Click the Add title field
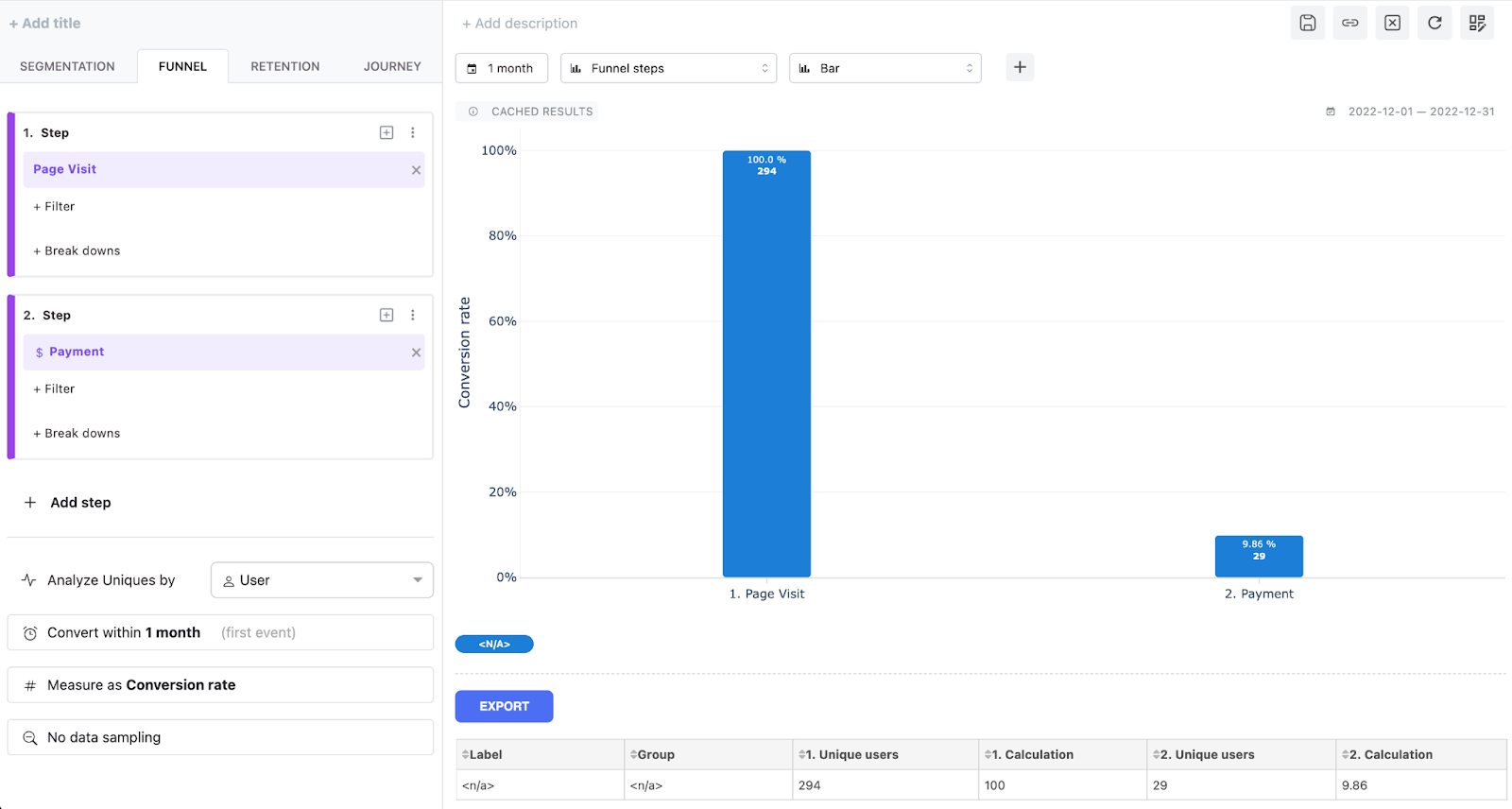Screen dimensions: 1512x809 (x=45, y=24)
